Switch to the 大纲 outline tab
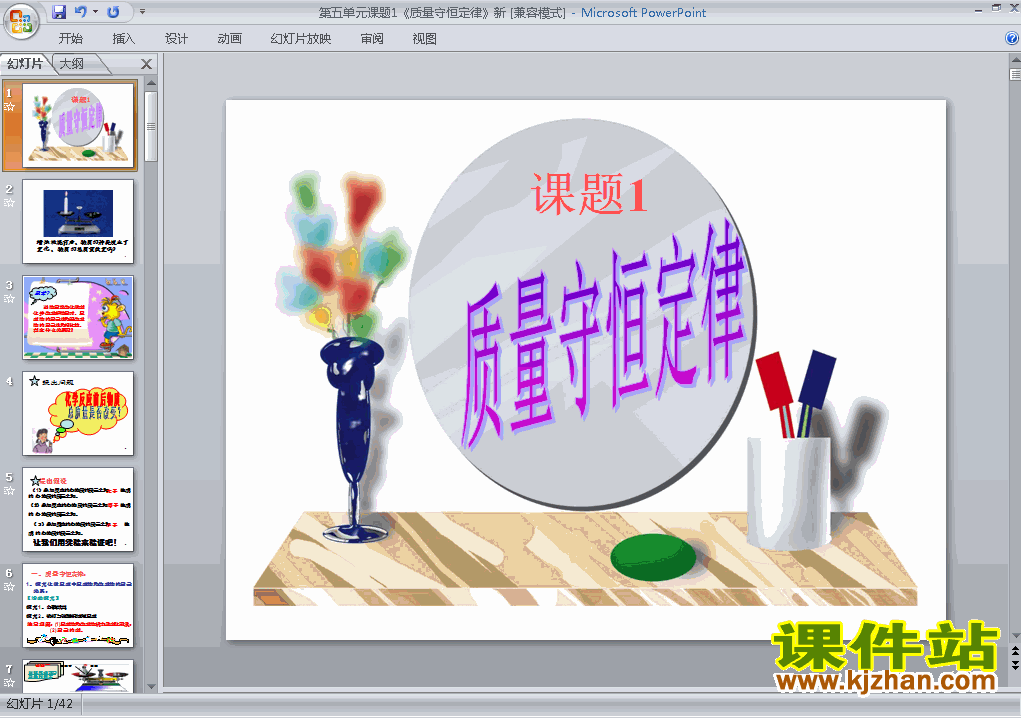The image size is (1021, 718). (72, 63)
